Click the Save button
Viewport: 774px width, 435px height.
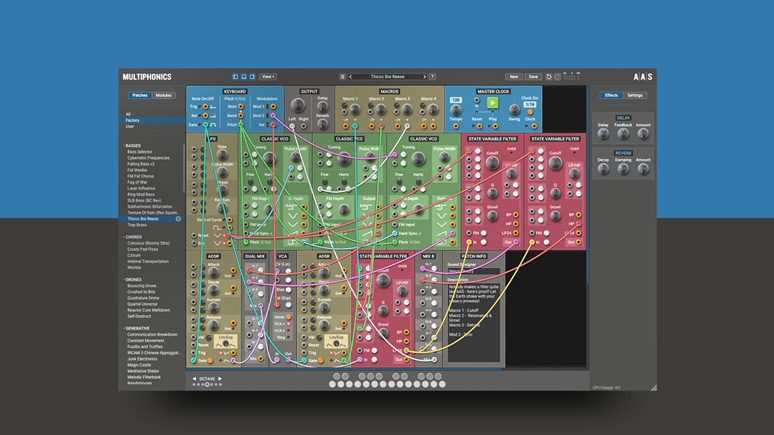tap(533, 76)
